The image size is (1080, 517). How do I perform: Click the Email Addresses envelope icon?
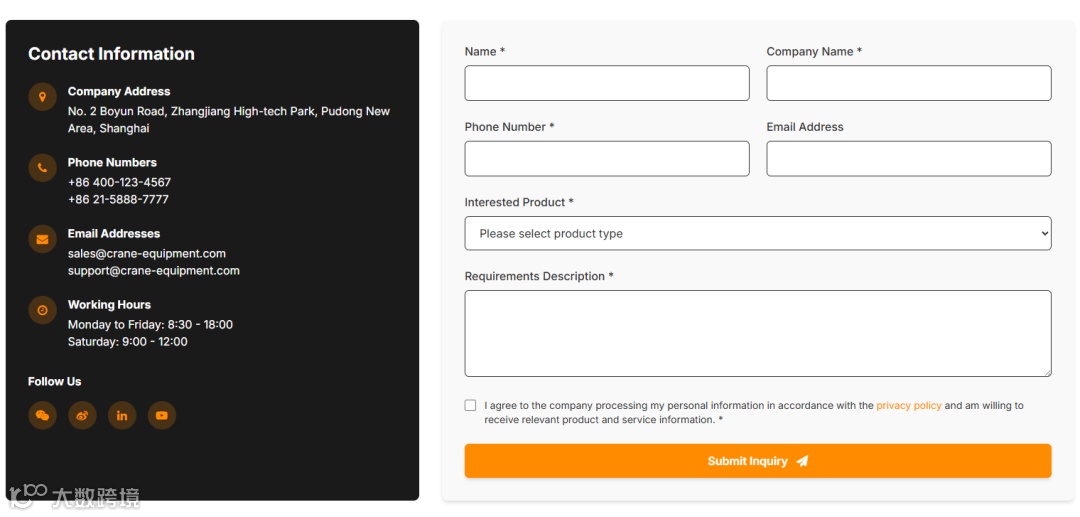[42, 239]
